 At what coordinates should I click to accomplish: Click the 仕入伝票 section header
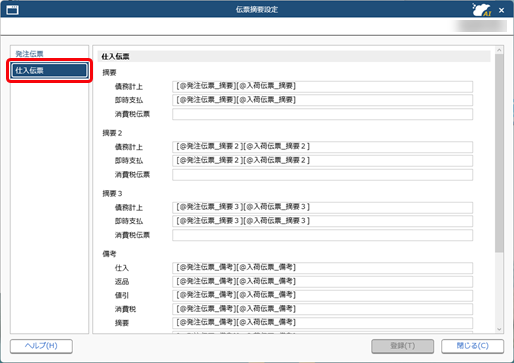[294, 57]
